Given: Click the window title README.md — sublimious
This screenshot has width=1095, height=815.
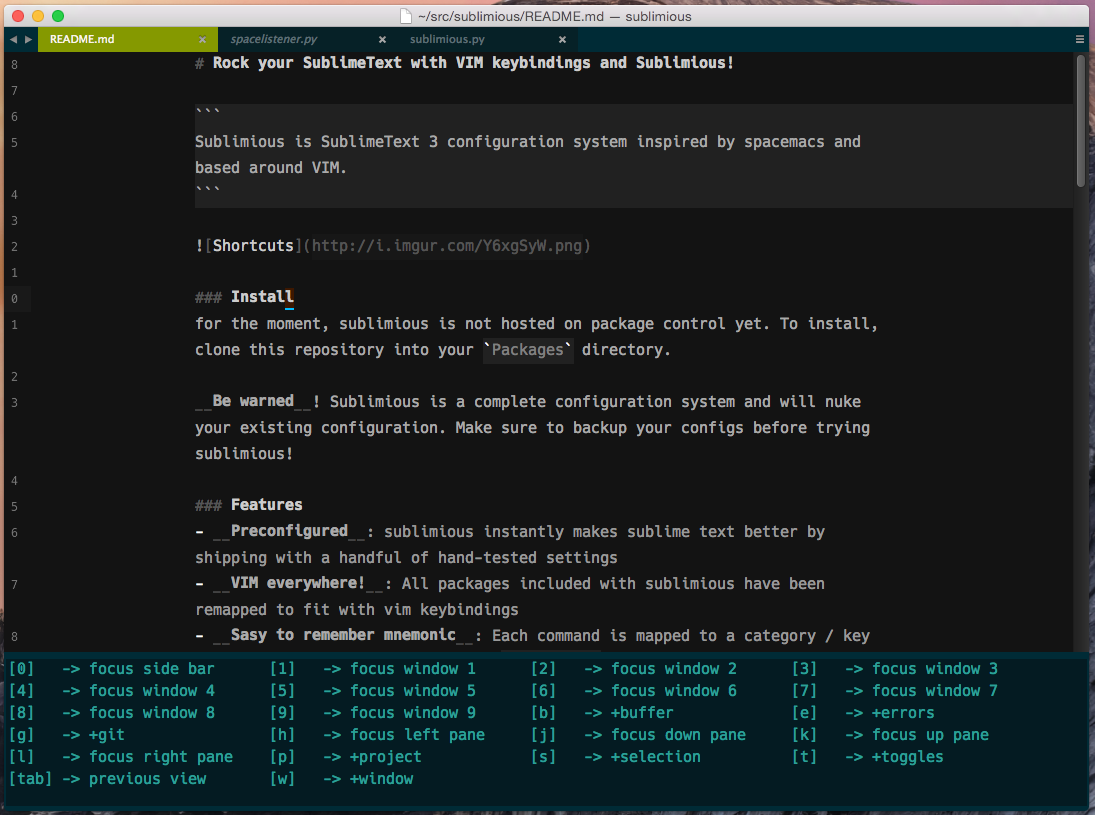Looking at the screenshot, I should click(554, 16).
